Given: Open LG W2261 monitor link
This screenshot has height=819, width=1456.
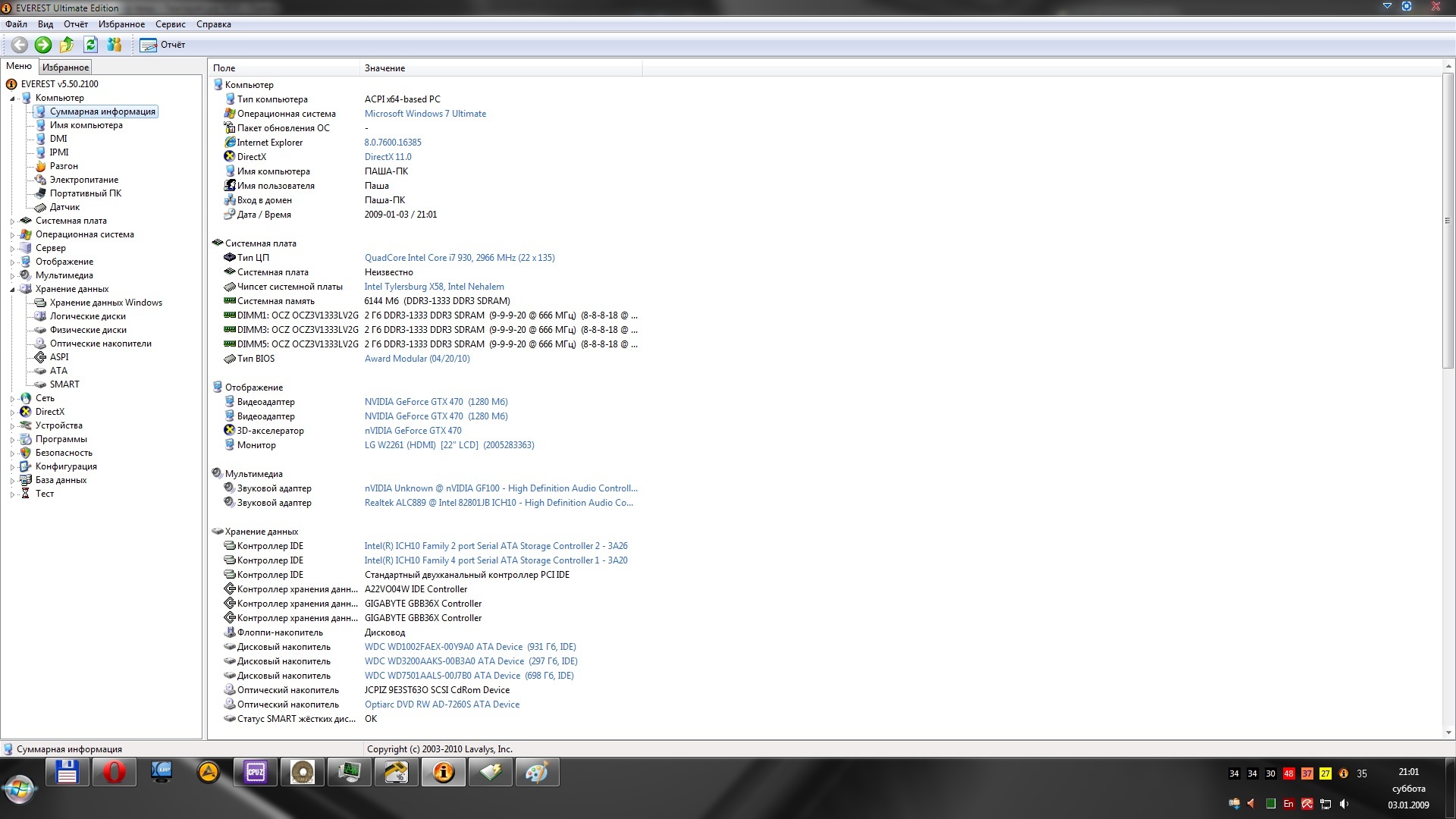Looking at the screenshot, I should 449,445.
